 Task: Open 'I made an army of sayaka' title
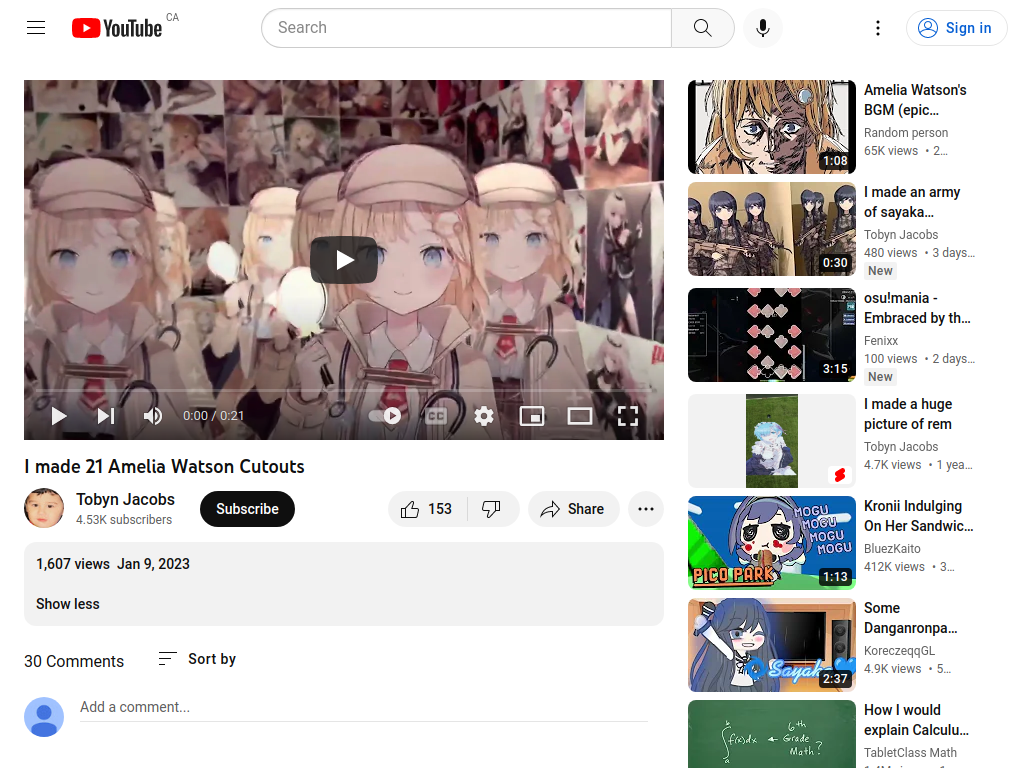tap(912, 202)
